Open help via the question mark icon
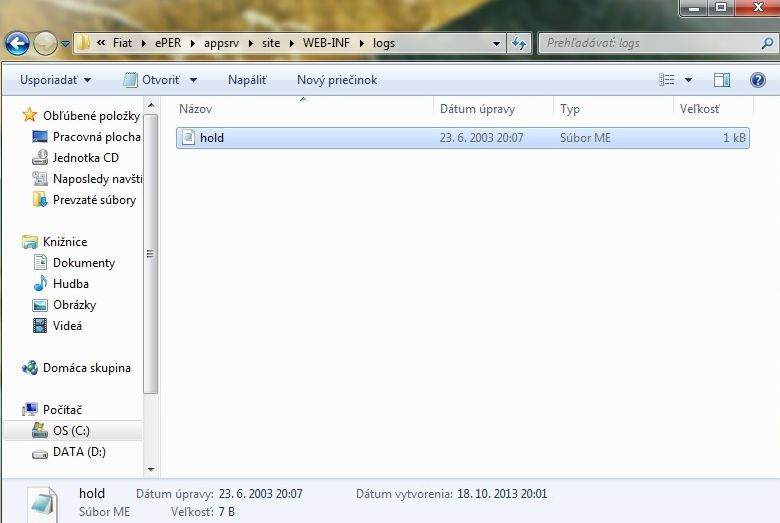This screenshot has height=523, width=780. 757,80
